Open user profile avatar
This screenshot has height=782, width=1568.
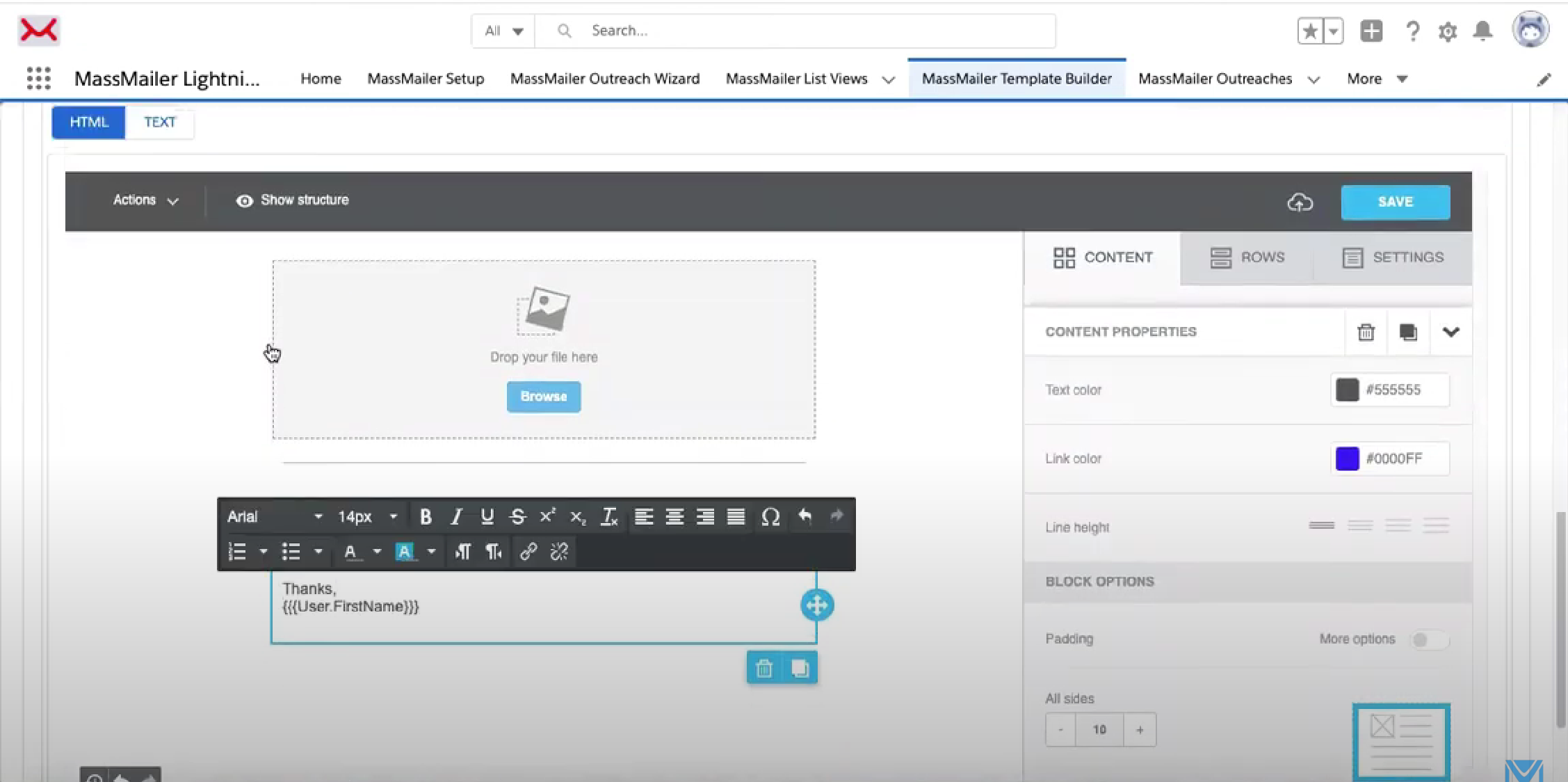pyautogui.click(x=1530, y=30)
